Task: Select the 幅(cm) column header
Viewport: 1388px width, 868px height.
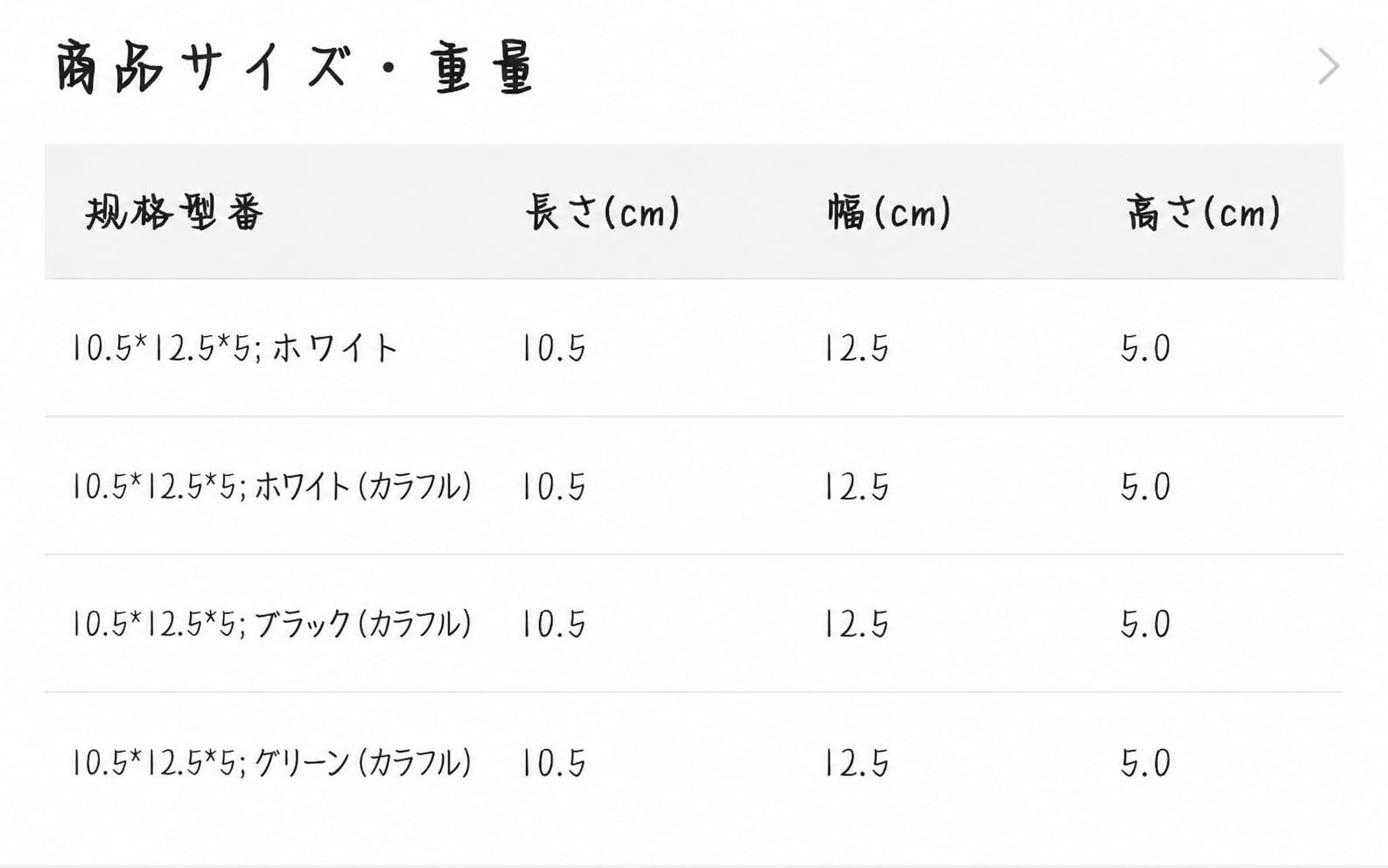Action: point(890,212)
